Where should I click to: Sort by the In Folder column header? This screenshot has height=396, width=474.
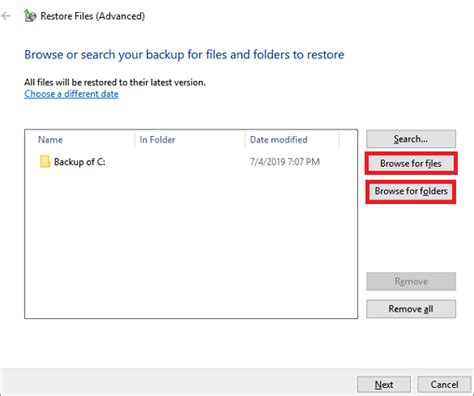(157, 140)
